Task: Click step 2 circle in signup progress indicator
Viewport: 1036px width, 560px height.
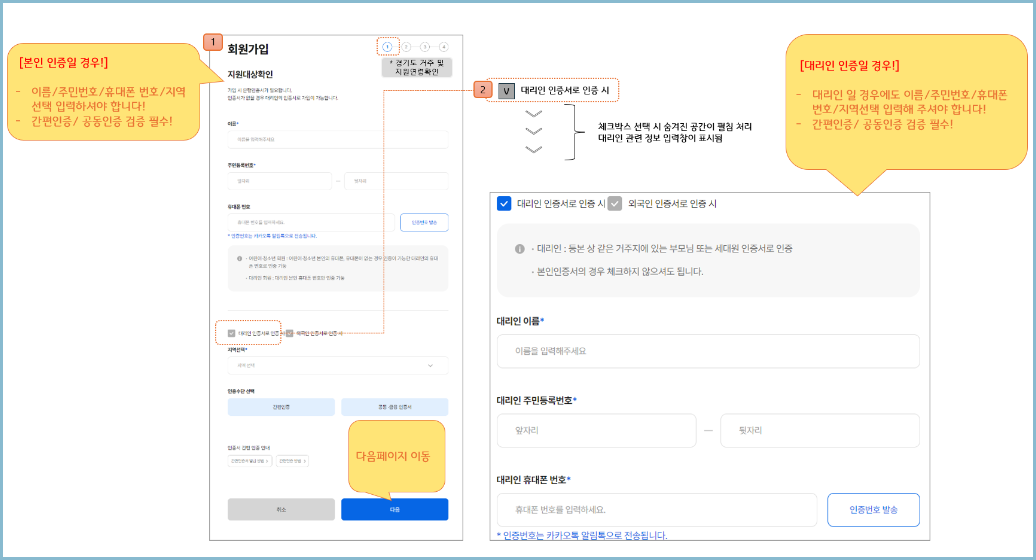Action: click(x=406, y=47)
